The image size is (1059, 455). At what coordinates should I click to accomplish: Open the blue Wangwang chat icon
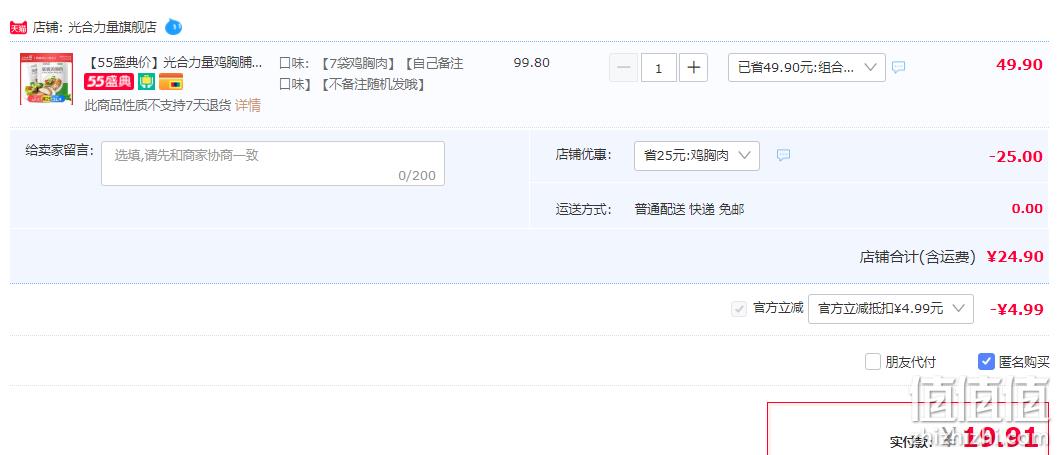[174, 27]
